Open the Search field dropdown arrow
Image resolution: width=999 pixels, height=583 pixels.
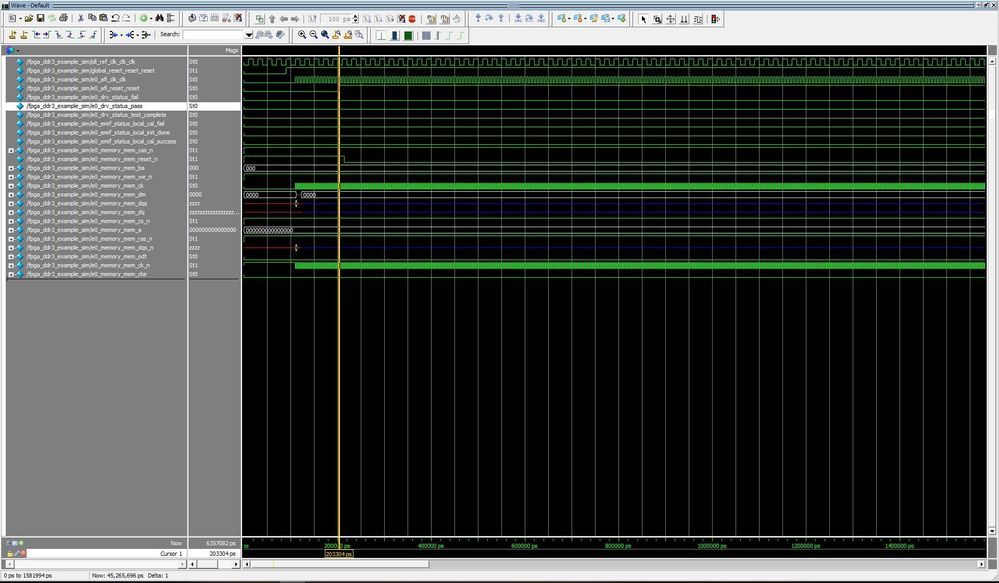click(249, 35)
